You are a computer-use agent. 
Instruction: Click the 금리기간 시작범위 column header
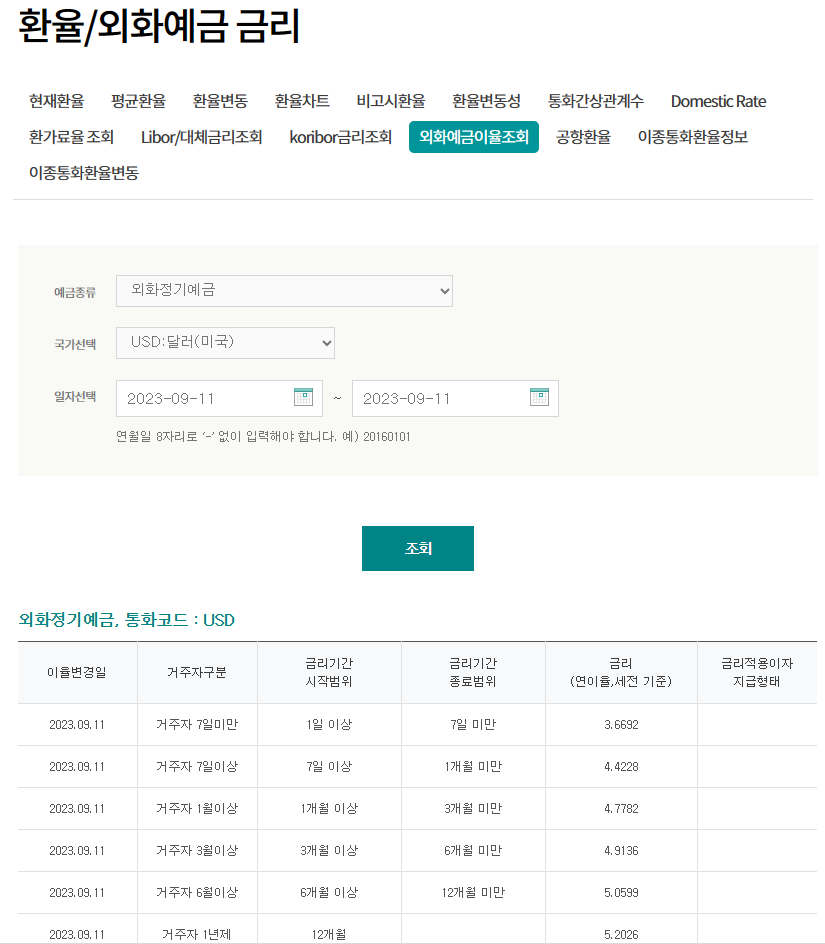point(329,672)
